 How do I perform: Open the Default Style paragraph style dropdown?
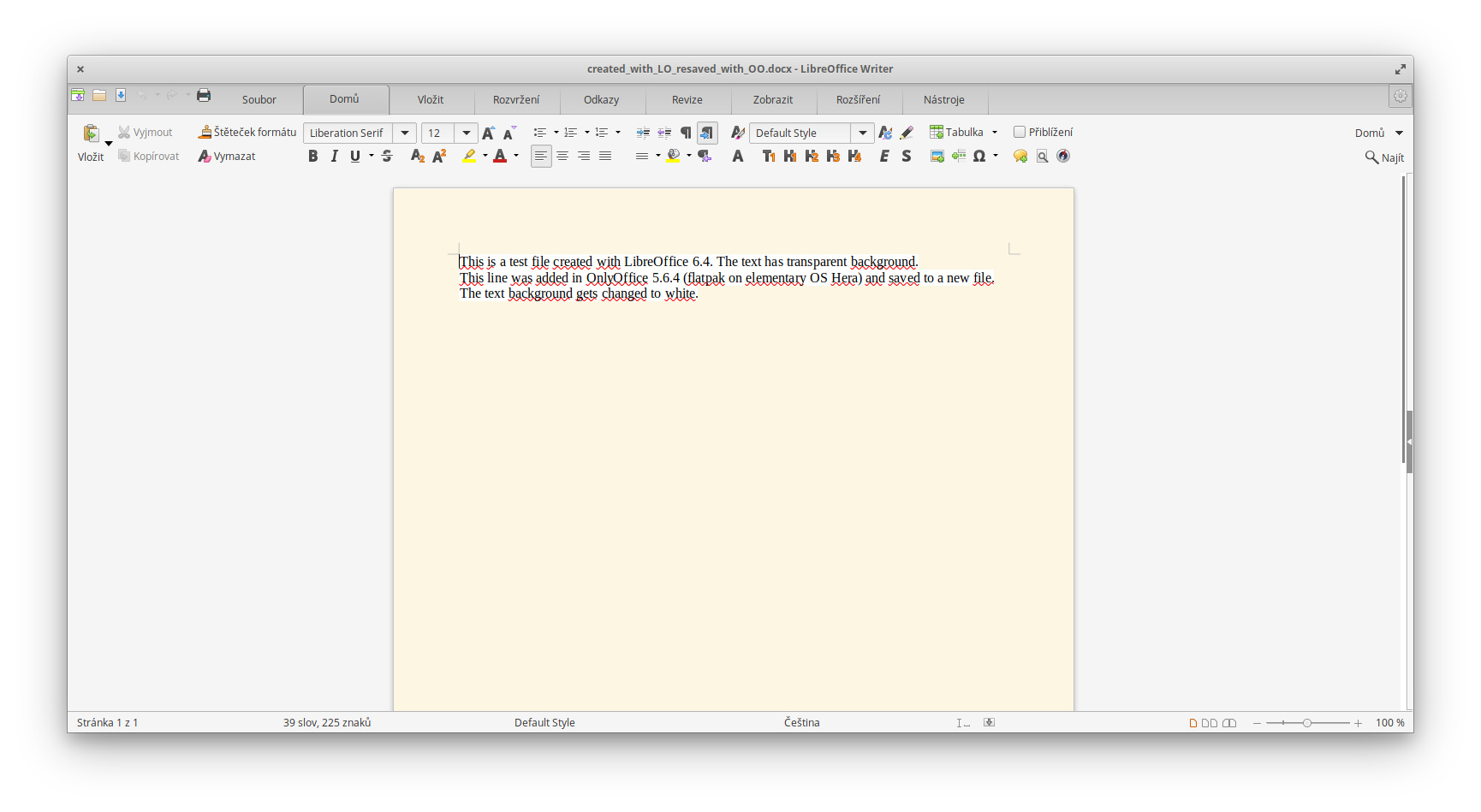863,133
